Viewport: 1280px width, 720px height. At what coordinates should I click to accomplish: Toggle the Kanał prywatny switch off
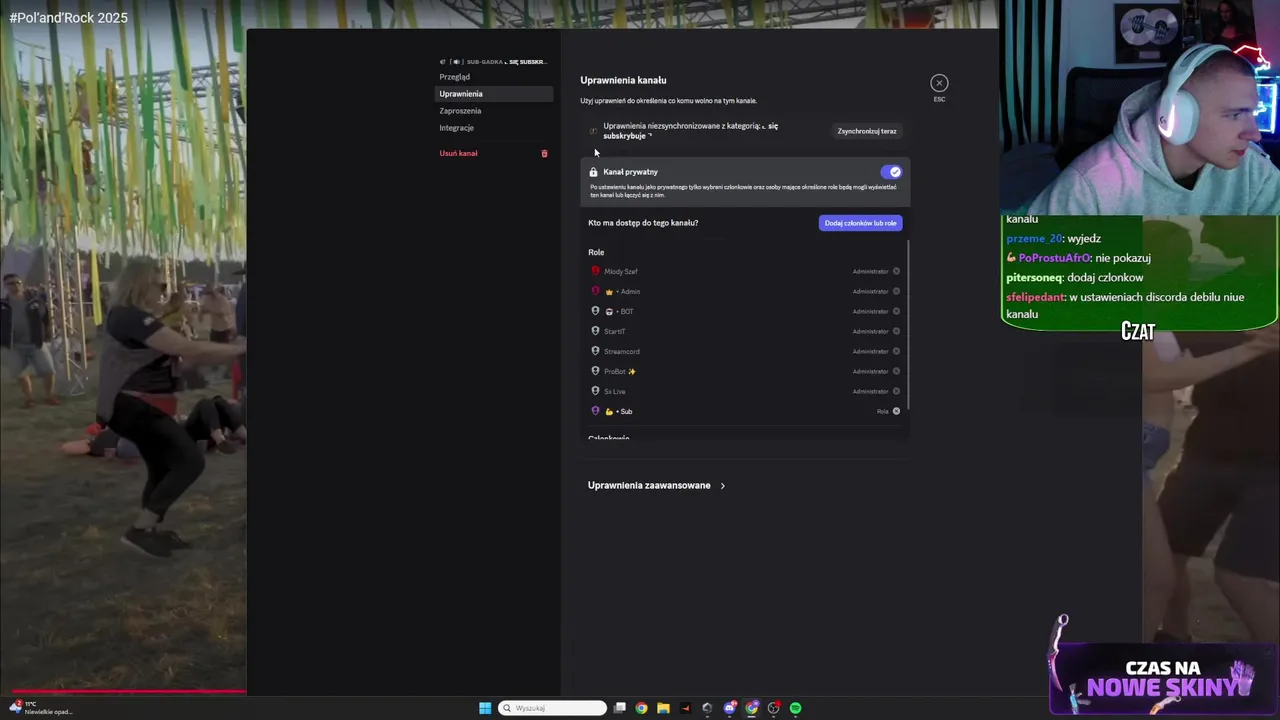pos(891,172)
